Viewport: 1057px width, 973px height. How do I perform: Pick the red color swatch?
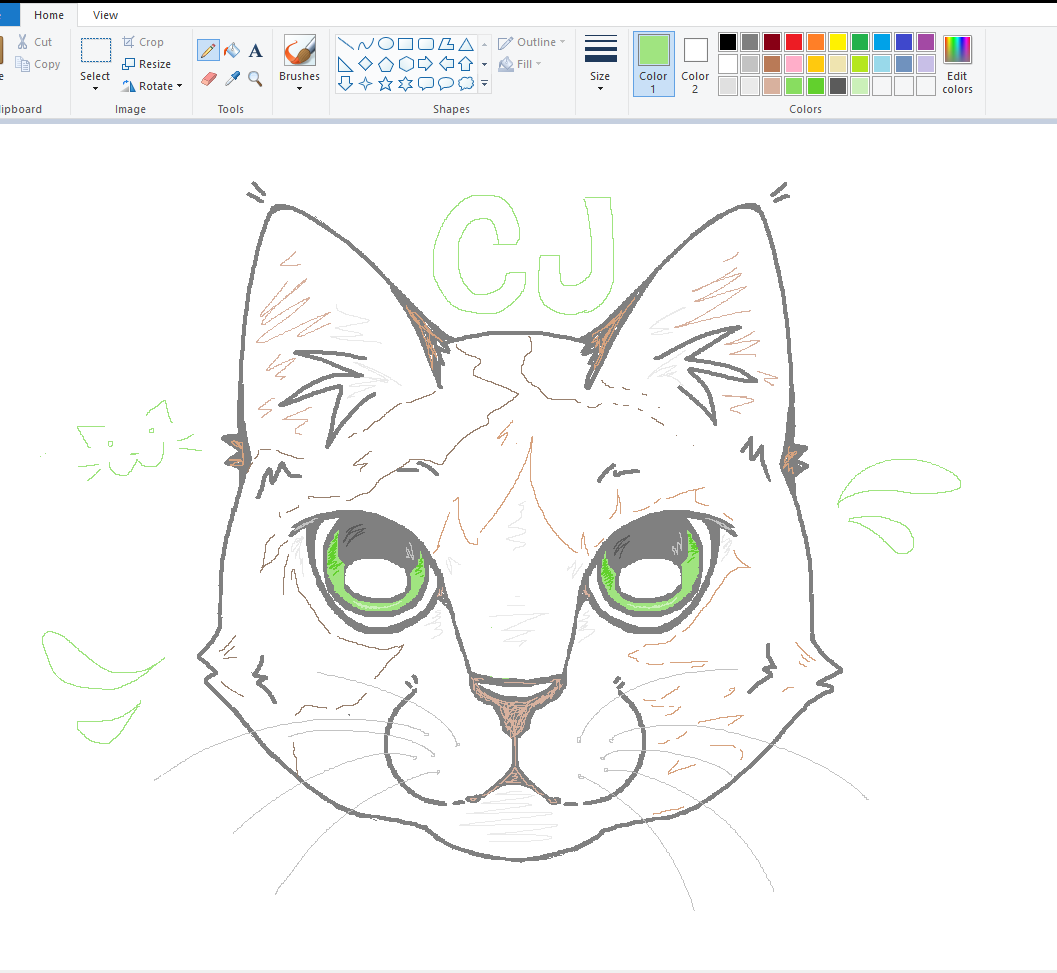794,42
